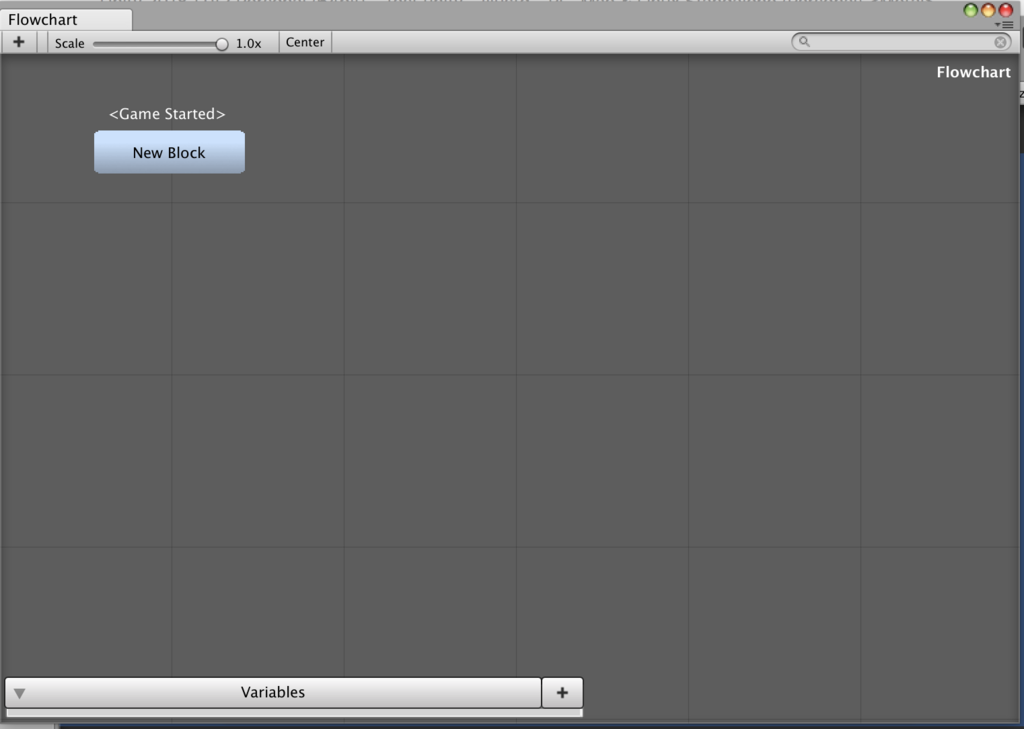
Task: Add a new block with the toolbar plus icon
Action: click(x=18, y=42)
